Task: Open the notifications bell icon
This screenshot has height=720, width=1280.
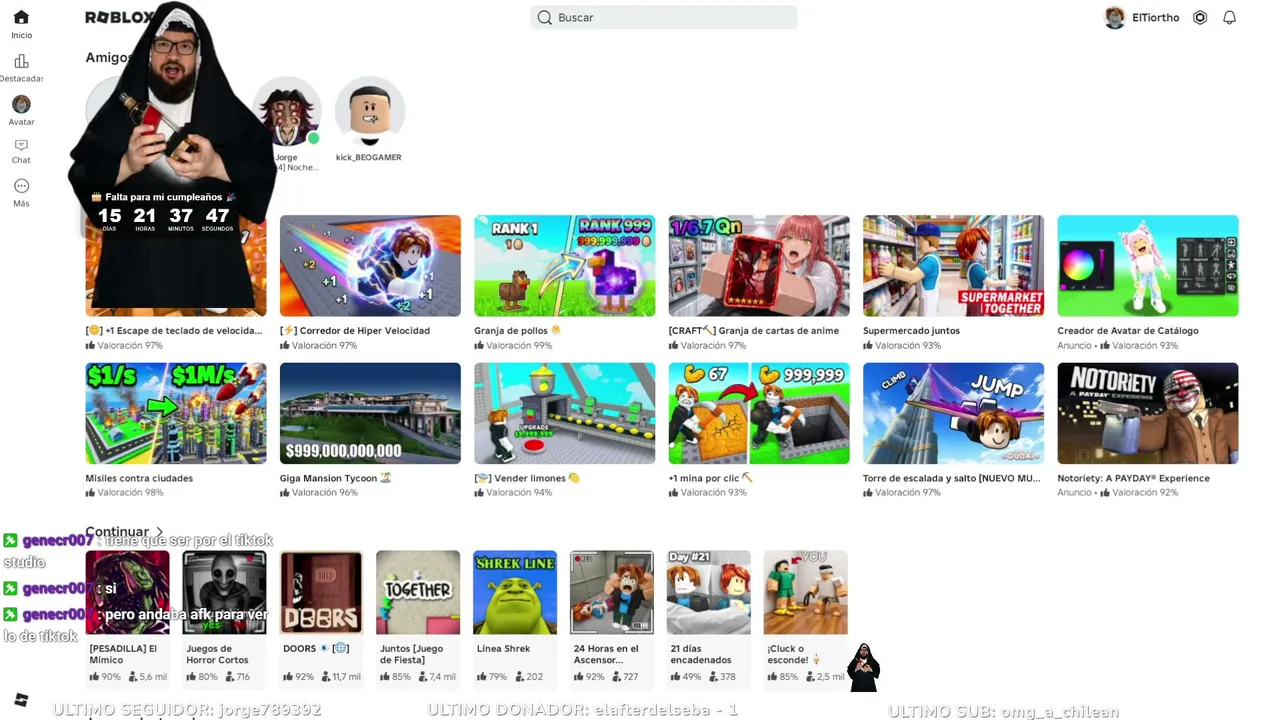Action: pos(1230,17)
